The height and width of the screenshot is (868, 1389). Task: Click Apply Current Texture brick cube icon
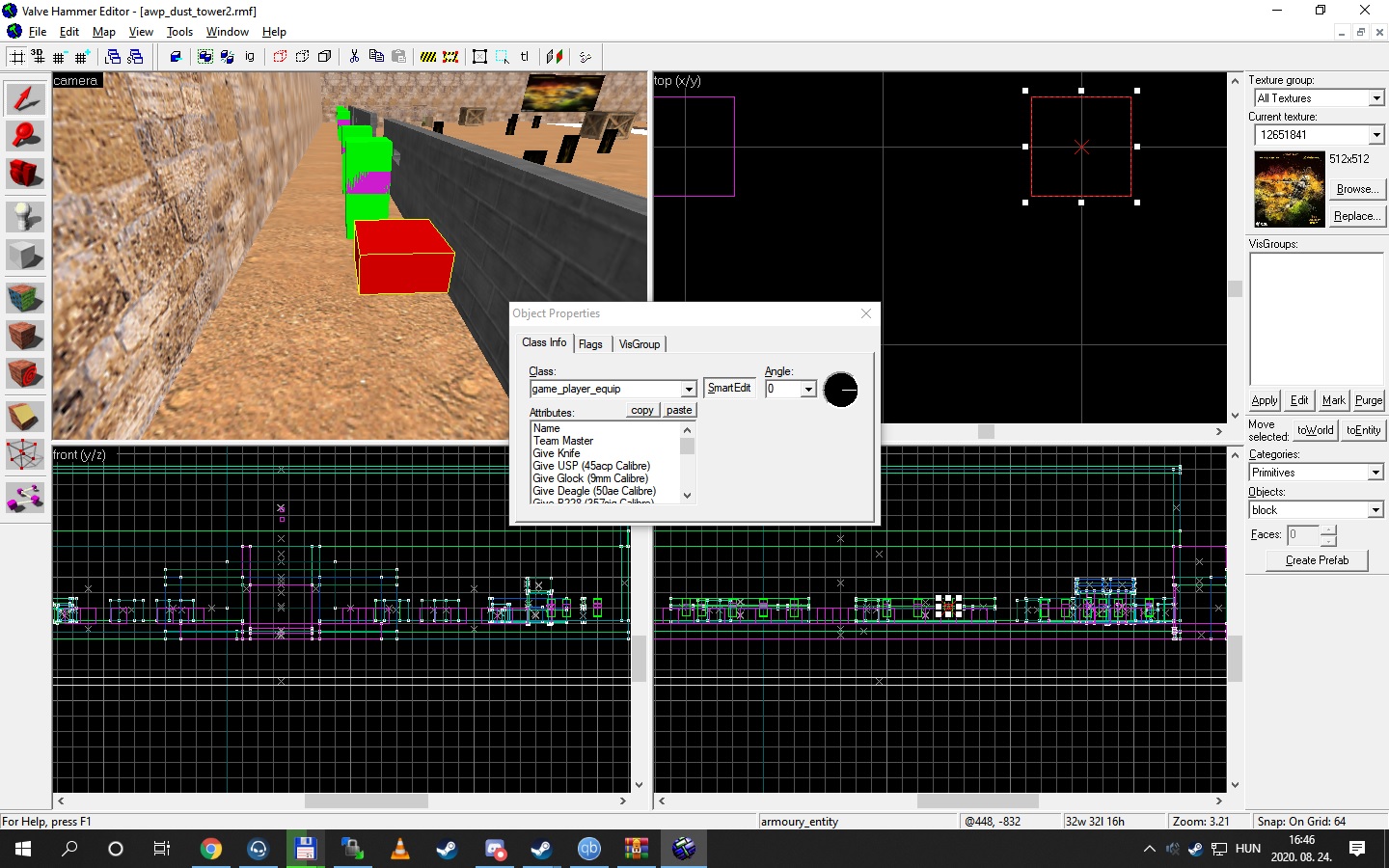tap(25, 336)
